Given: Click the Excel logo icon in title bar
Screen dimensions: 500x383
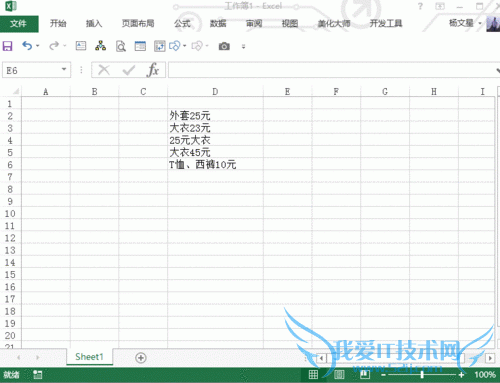Looking at the screenshot, I should [x=11, y=6].
